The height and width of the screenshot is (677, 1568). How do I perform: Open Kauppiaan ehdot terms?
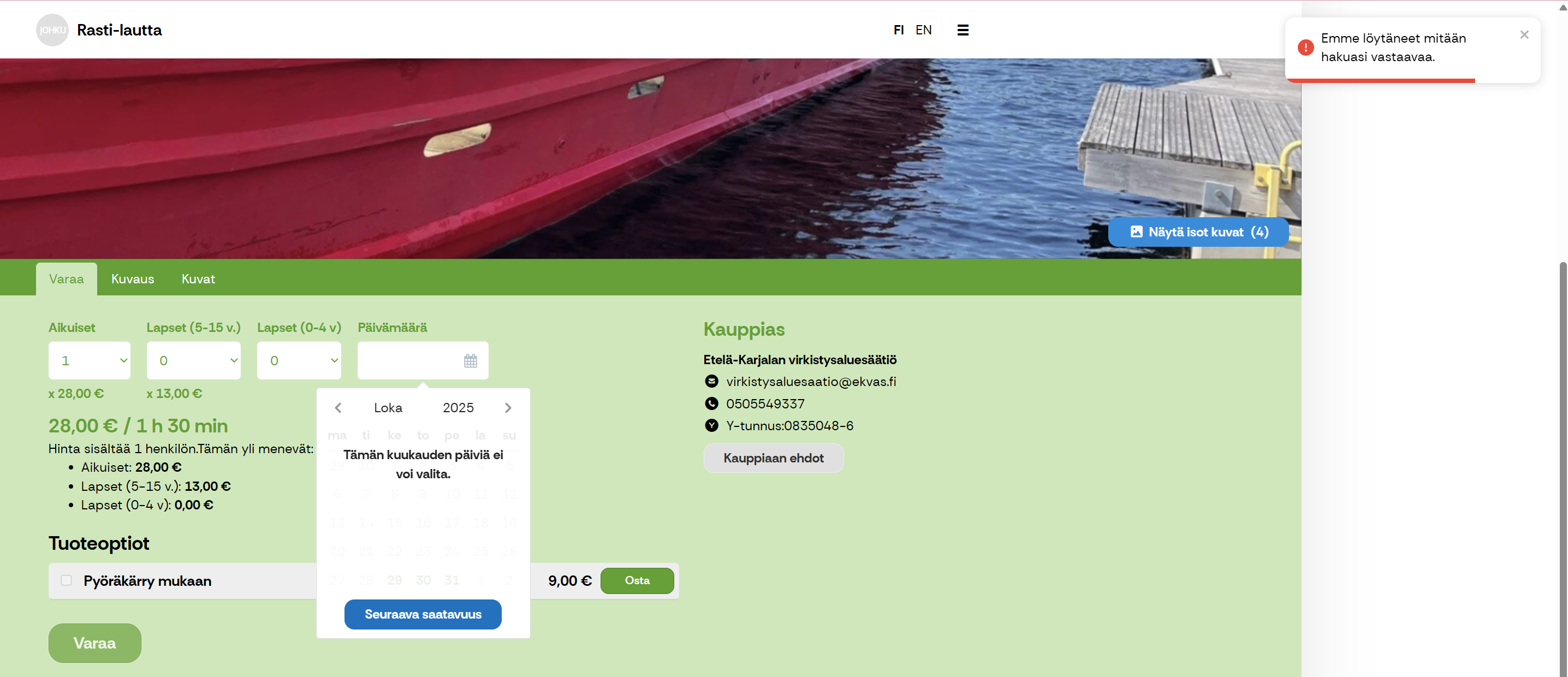pos(774,458)
